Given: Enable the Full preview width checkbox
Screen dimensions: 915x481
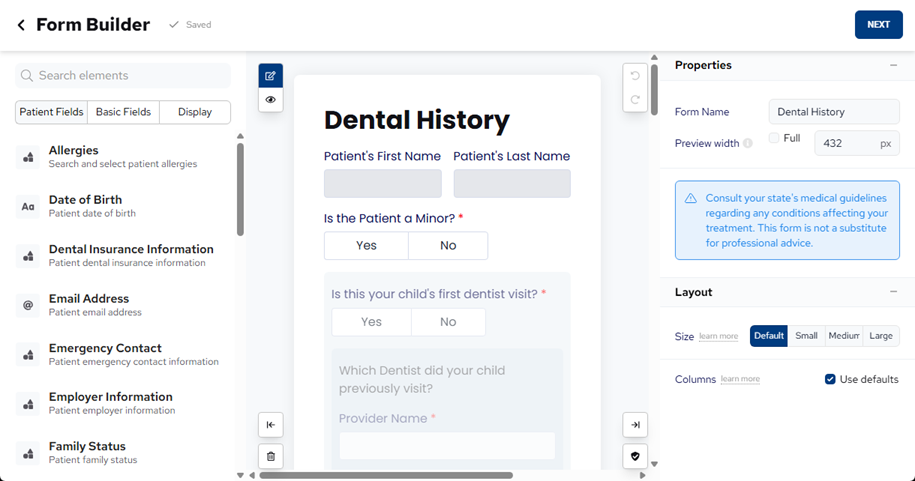Looking at the screenshot, I should [x=774, y=138].
